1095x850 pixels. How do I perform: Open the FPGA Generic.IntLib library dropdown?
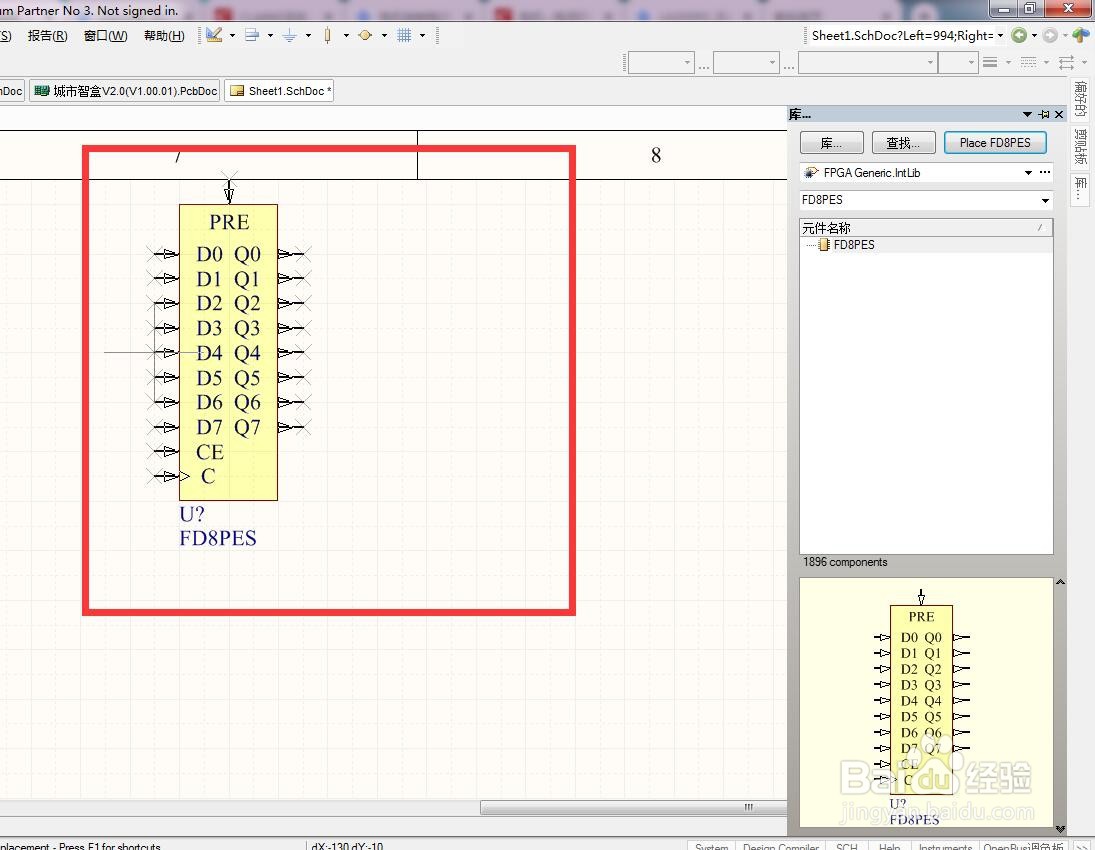1028,173
